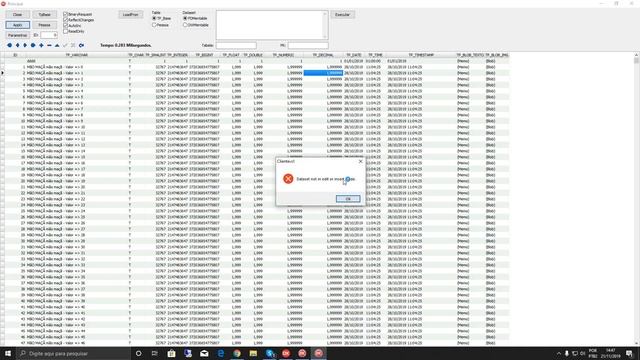This screenshot has width=640, height=360.
Task: Click TP_VARCHAR column header
Action: click(x=77, y=55)
